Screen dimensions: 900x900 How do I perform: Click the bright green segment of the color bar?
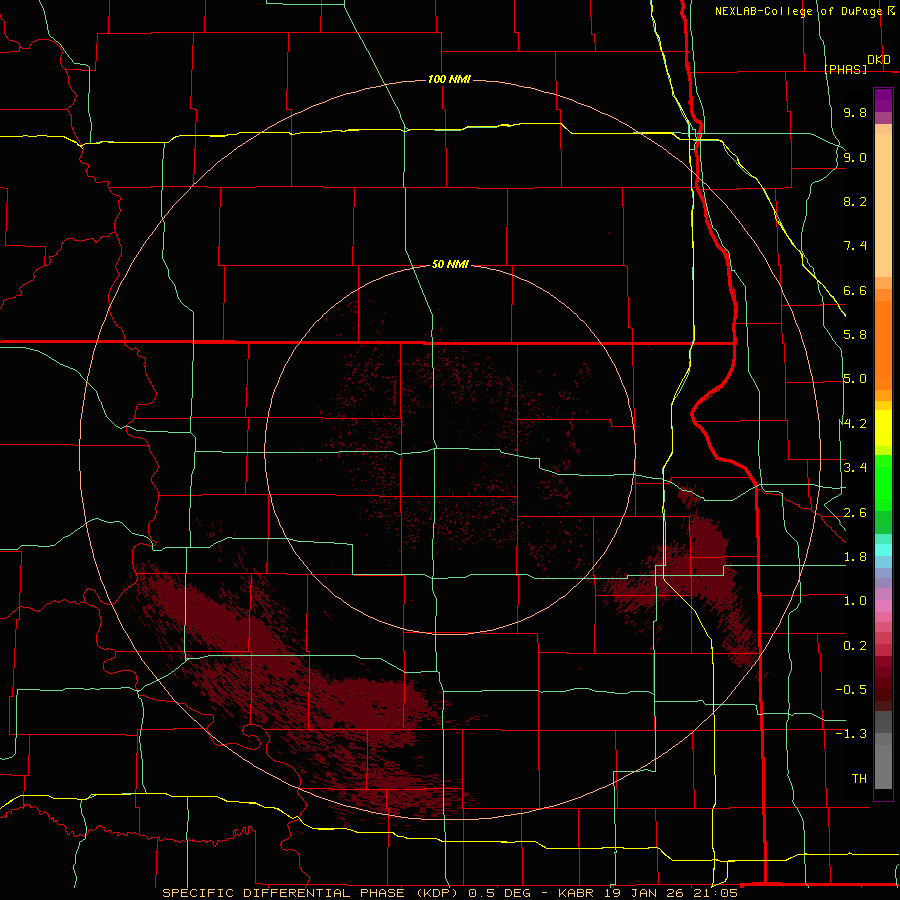coord(883,482)
